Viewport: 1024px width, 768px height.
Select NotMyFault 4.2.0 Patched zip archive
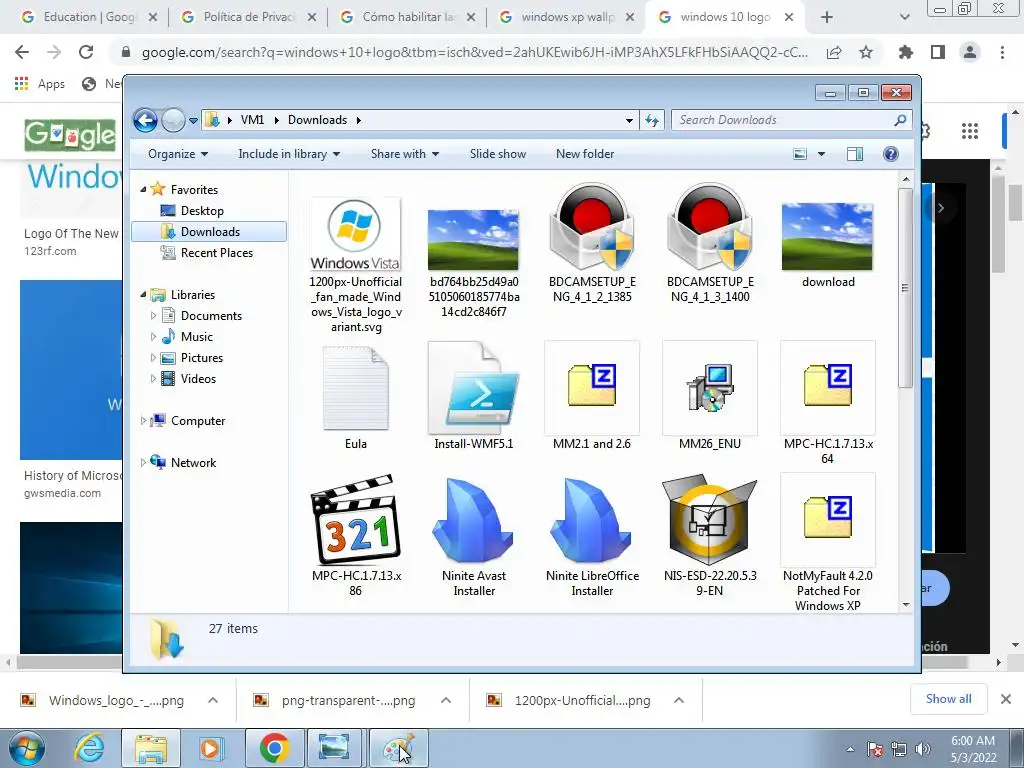(x=827, y=519)
